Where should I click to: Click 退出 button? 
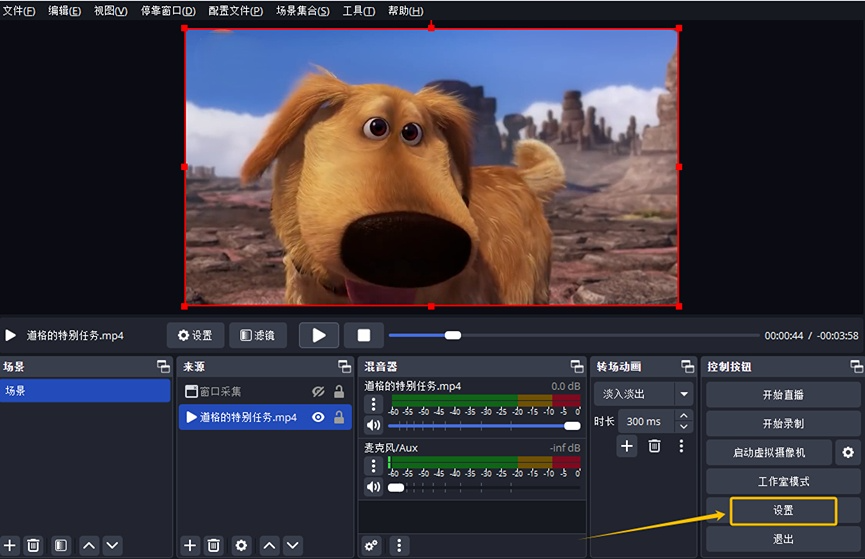tap(783, 539)
